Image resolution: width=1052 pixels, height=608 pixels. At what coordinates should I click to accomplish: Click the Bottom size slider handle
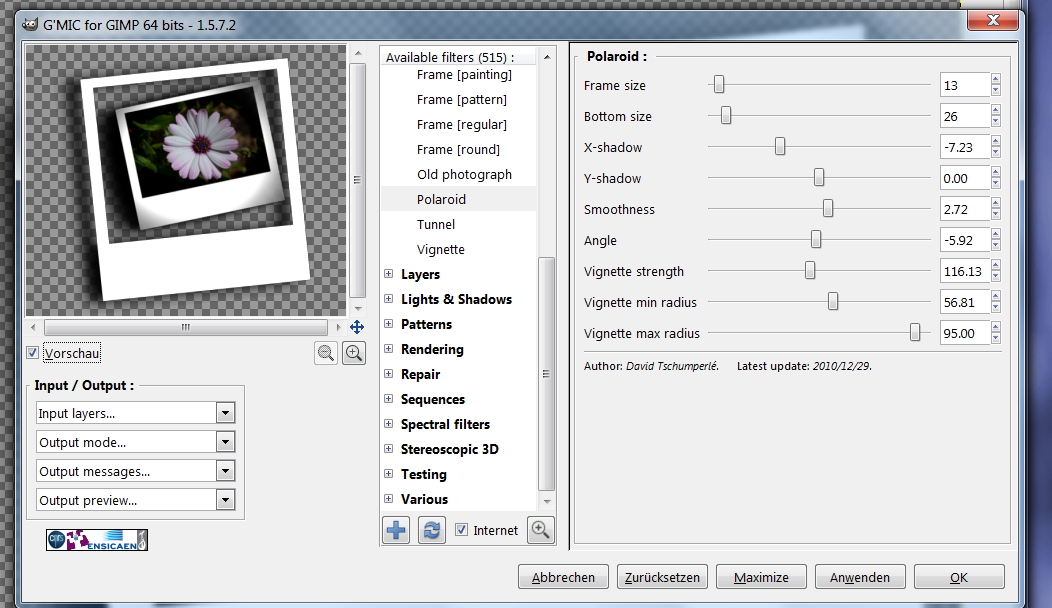pyautogui.click(x=726, y=115)
